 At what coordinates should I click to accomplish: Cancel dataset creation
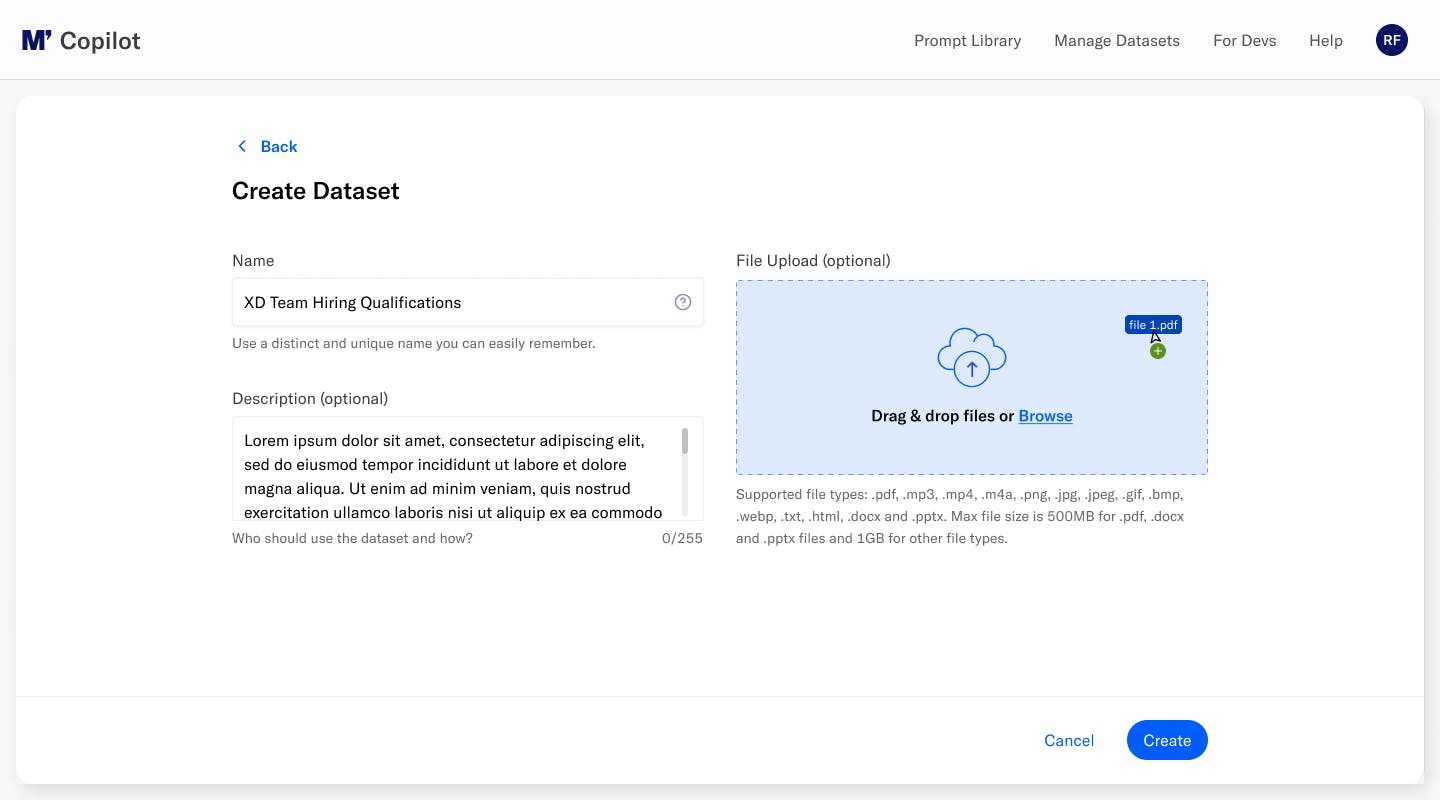tap(1068, 740)
